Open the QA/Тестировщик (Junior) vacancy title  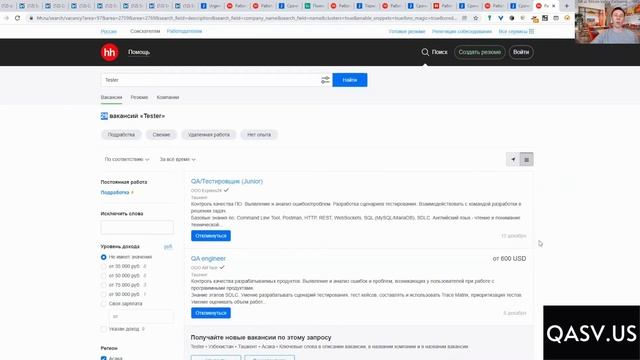[x=227, y=181]
